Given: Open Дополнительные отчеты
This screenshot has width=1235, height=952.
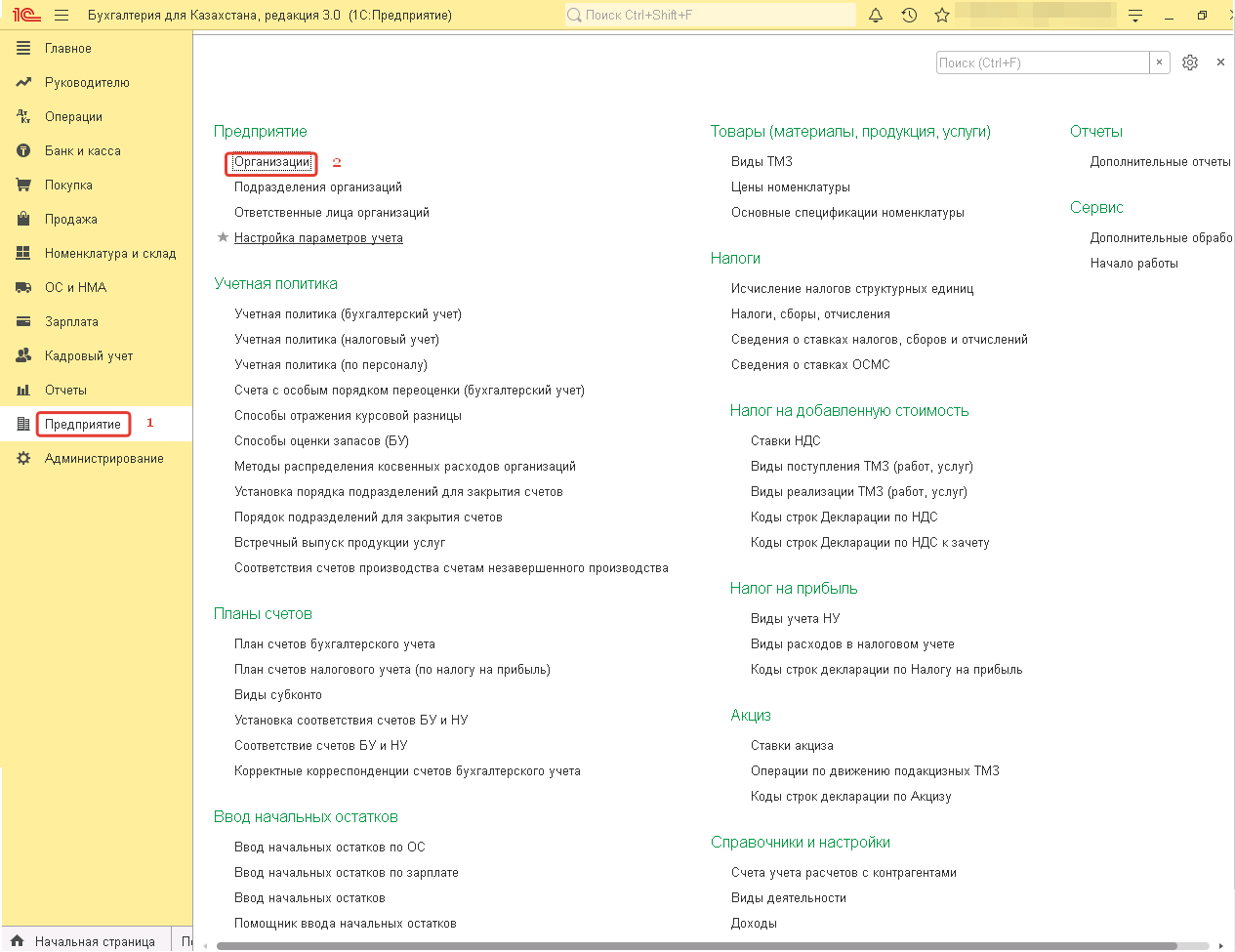Looking at the screenshot, I should coord(1161,162).
